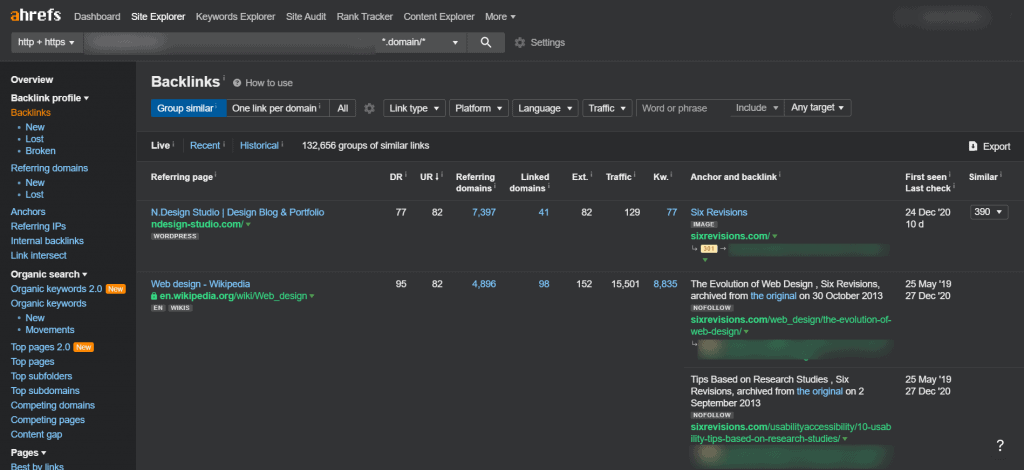This screenshot has width=1024, height=470.
Task: Switch to the Recent tab
Action: point(205,146)
